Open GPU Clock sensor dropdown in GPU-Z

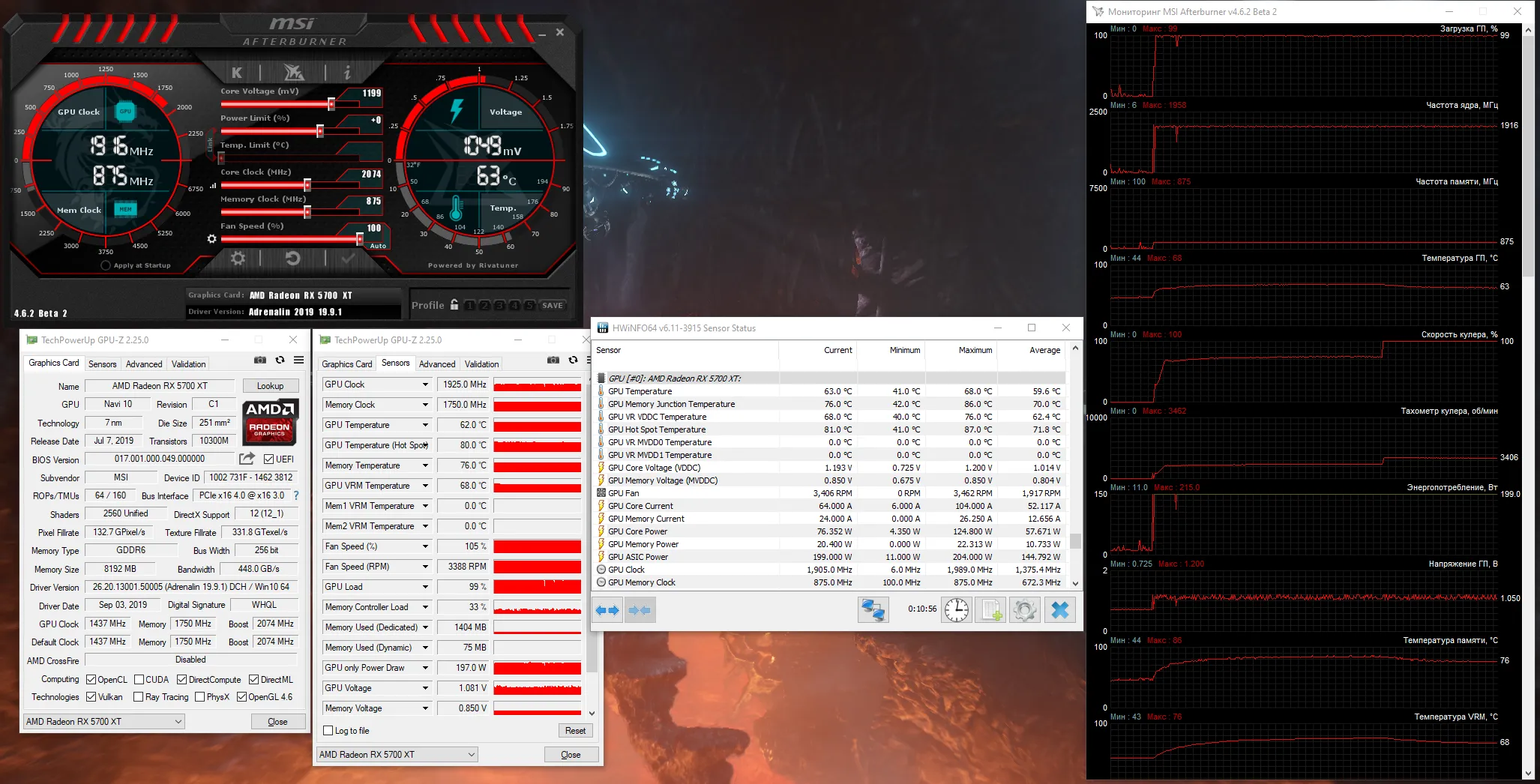pyautogui.click(x=425, y=385)
